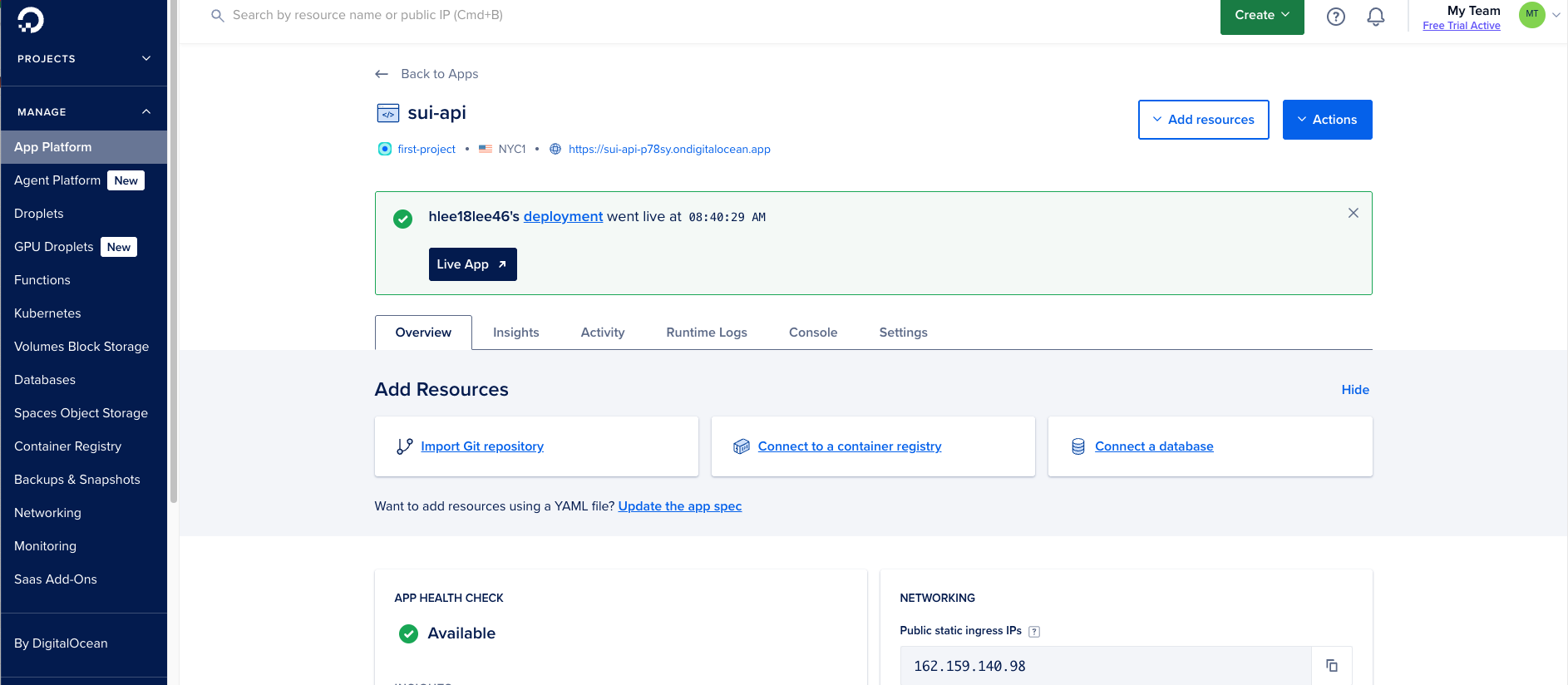Viewport: 1568px width, 685px height.
Task: Click the 162.159.140.98 IP field
Action: tap(1106, 666)
